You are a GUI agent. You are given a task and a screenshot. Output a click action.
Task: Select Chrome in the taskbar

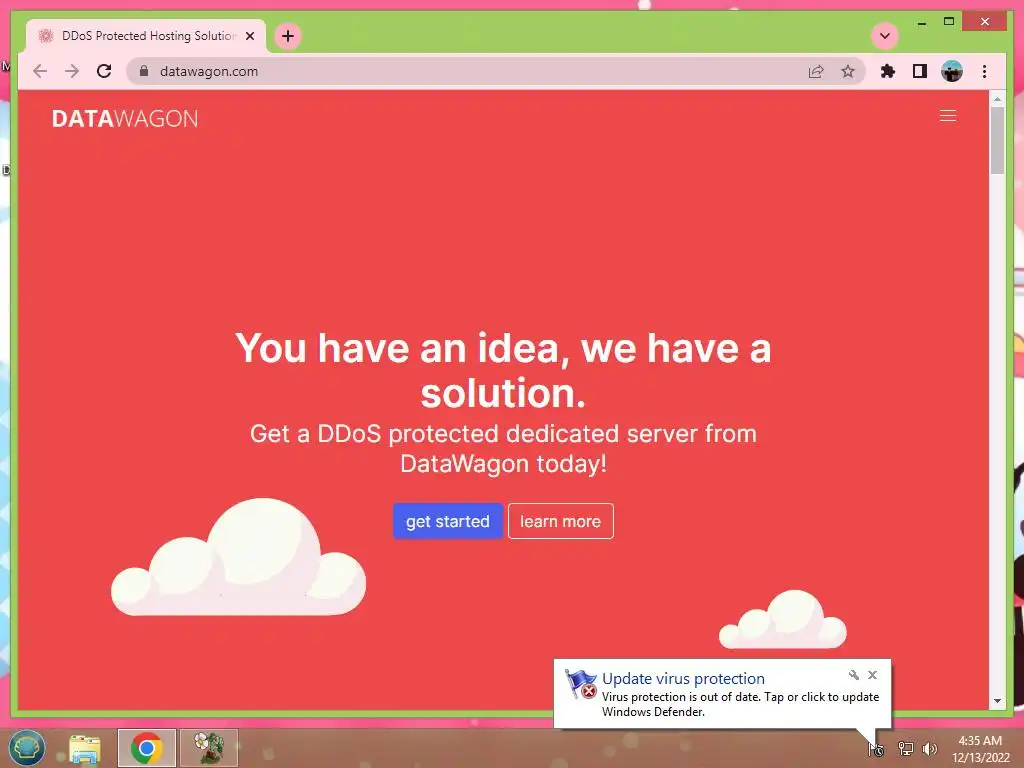tap(146, 748)
